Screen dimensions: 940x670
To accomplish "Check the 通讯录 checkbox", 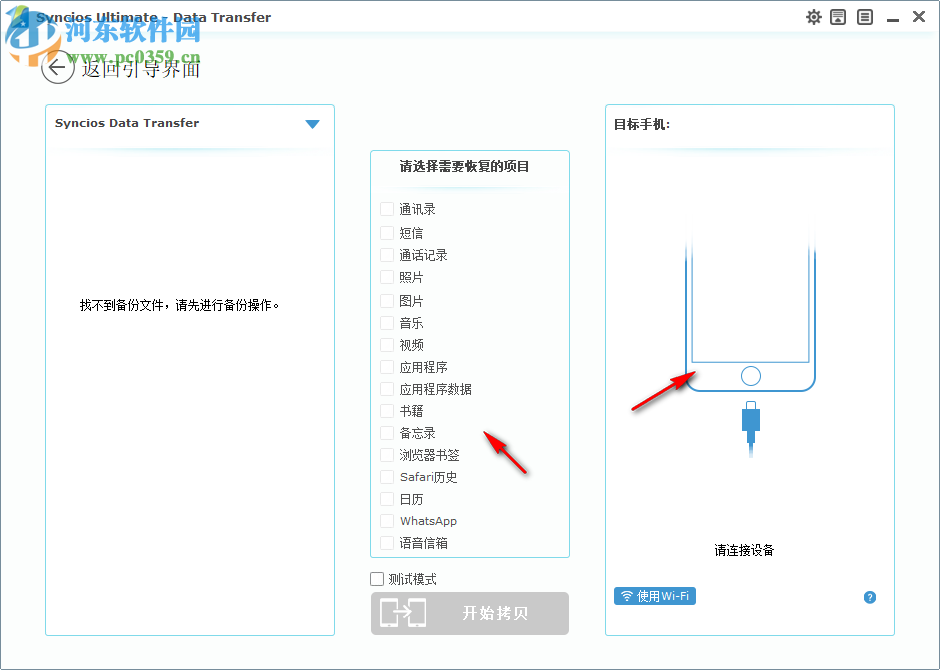I will 385,209.
